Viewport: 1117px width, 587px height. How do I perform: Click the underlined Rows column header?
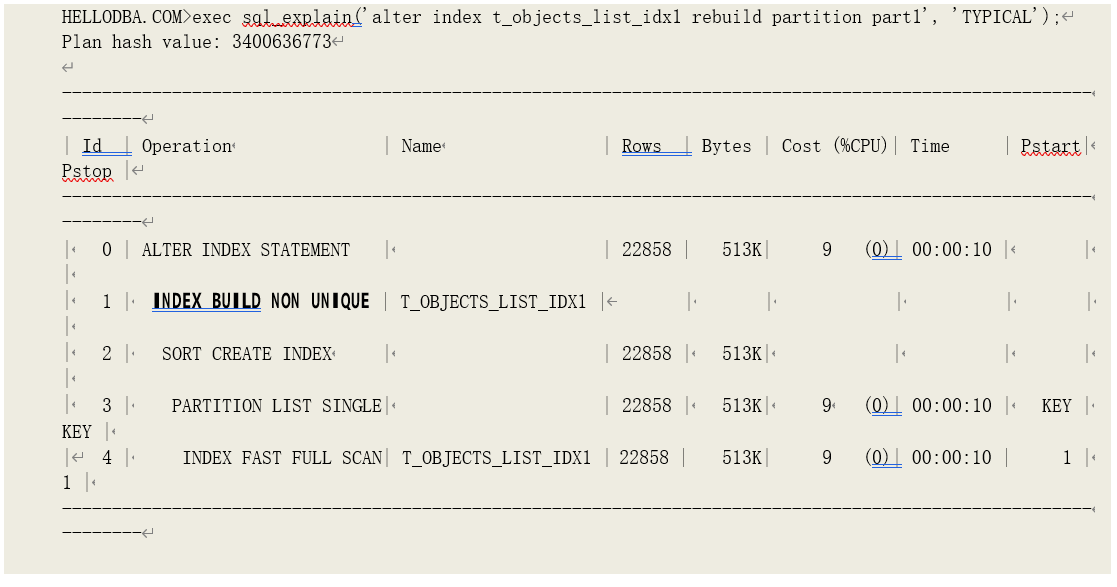click(641, 146)
